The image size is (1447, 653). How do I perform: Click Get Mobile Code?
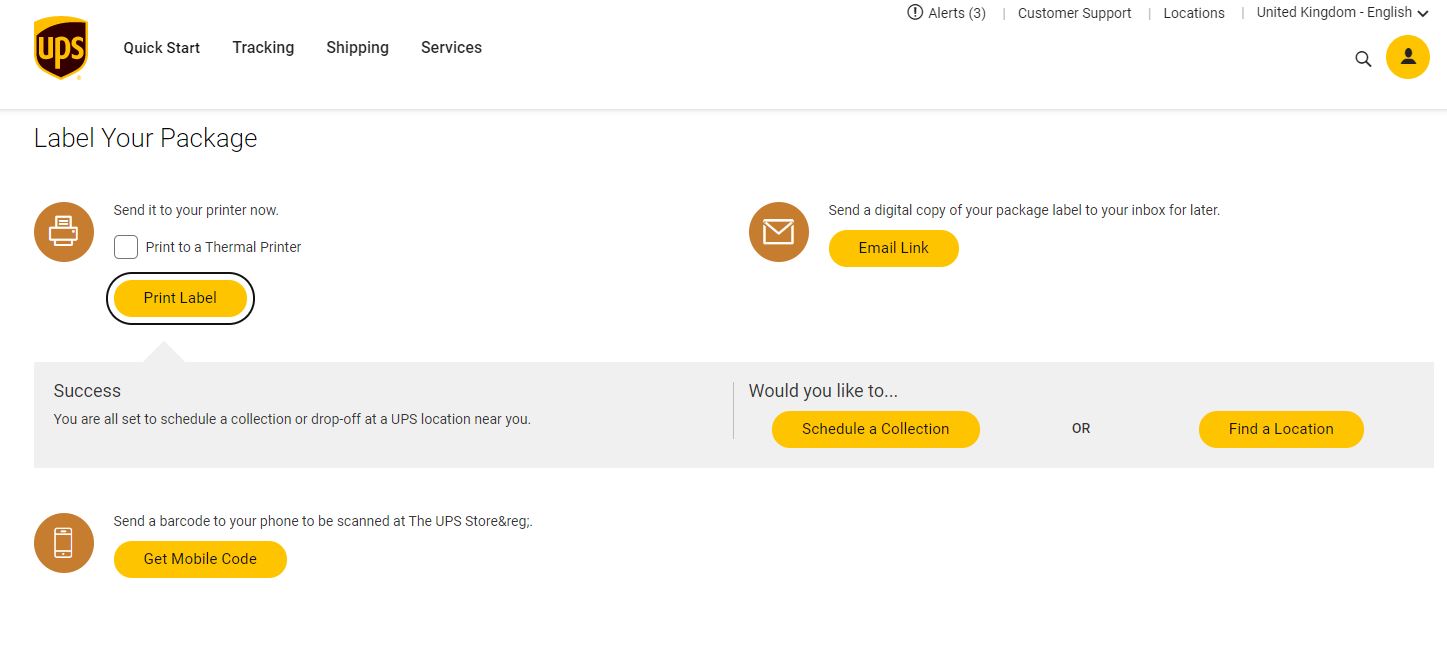coord(200,559)
